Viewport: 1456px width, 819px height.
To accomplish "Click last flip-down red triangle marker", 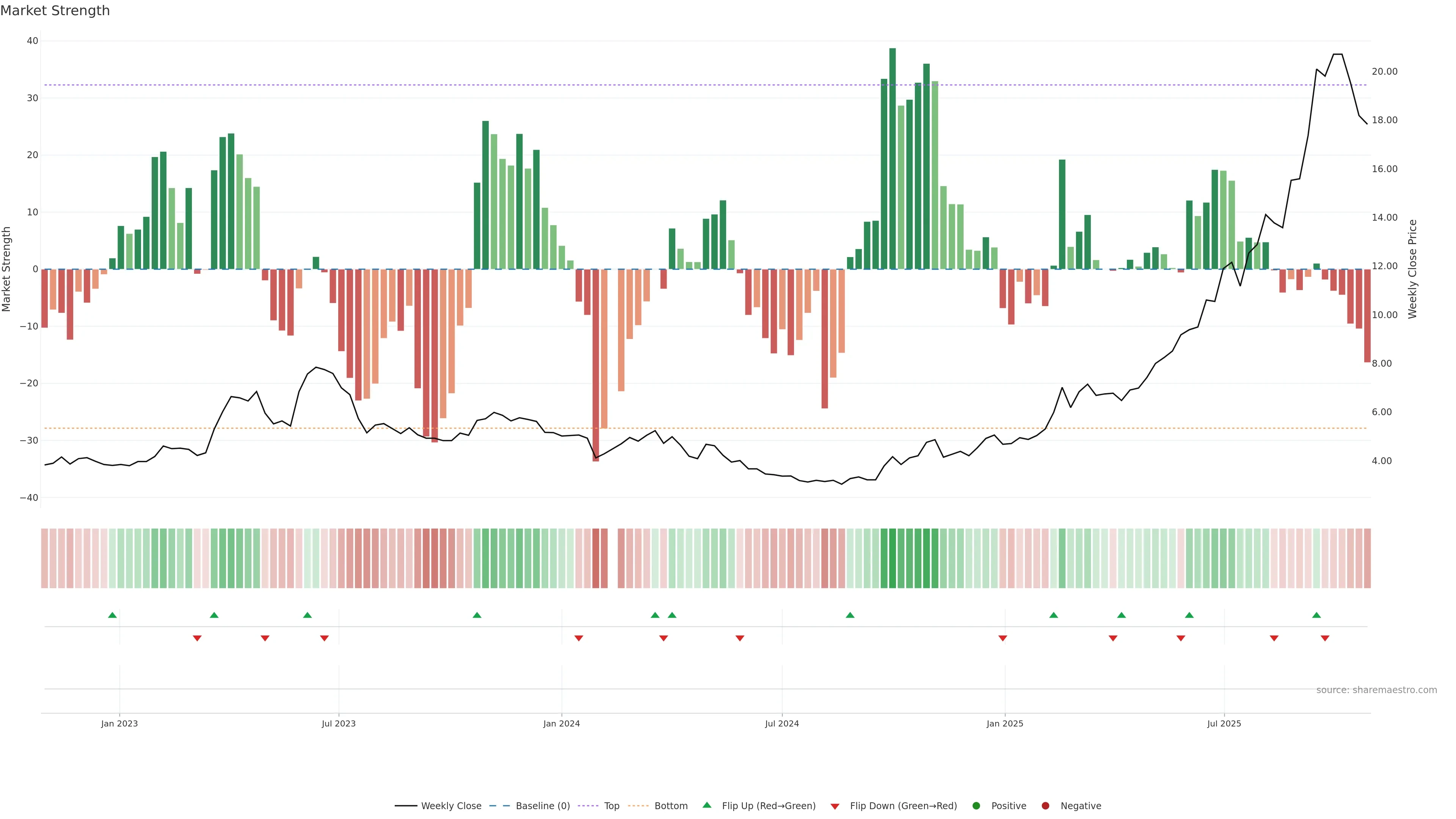I will [1325, 638].
